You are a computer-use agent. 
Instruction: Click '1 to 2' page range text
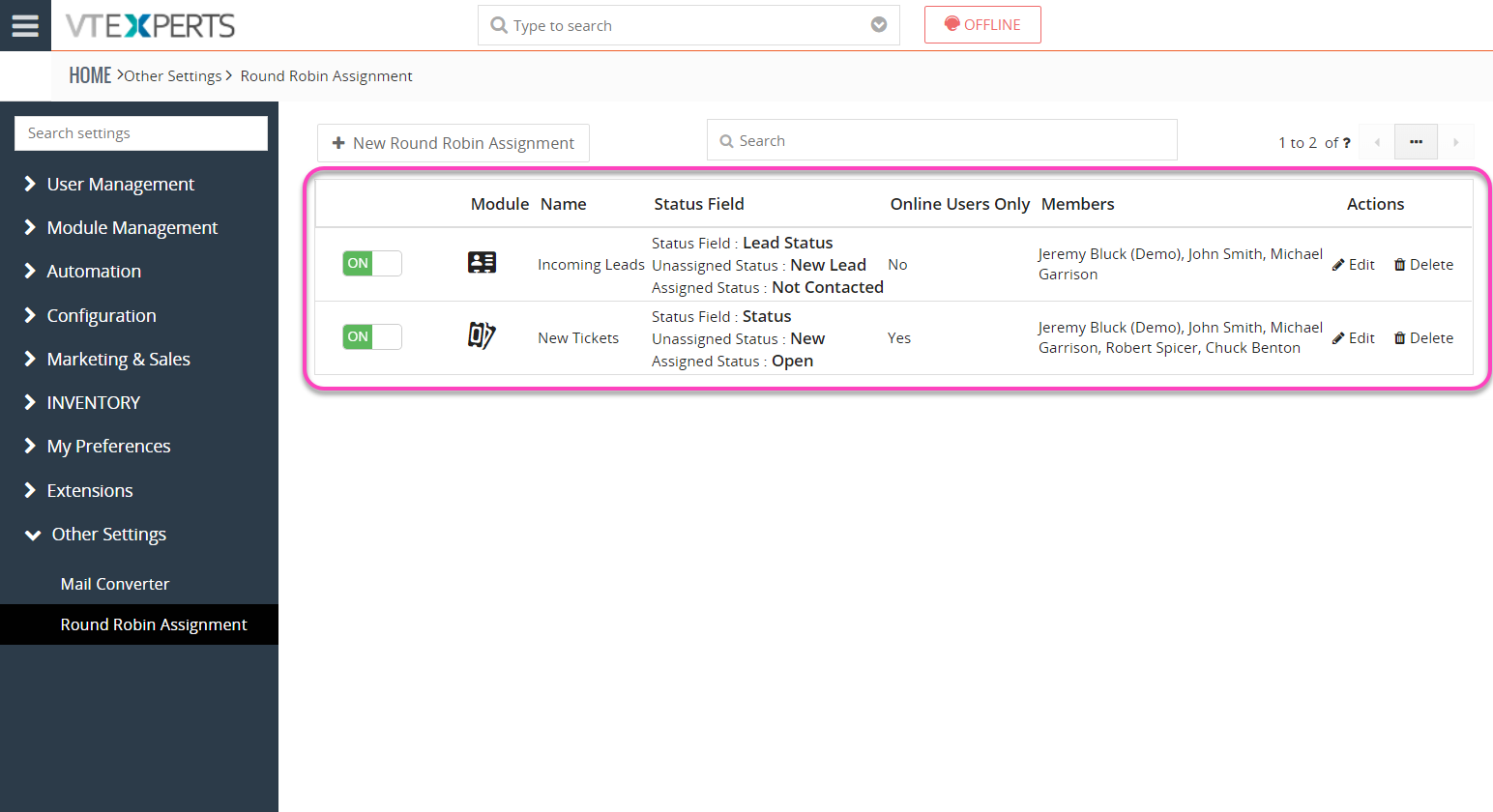pyautogui.click(x=1298, y=143)
